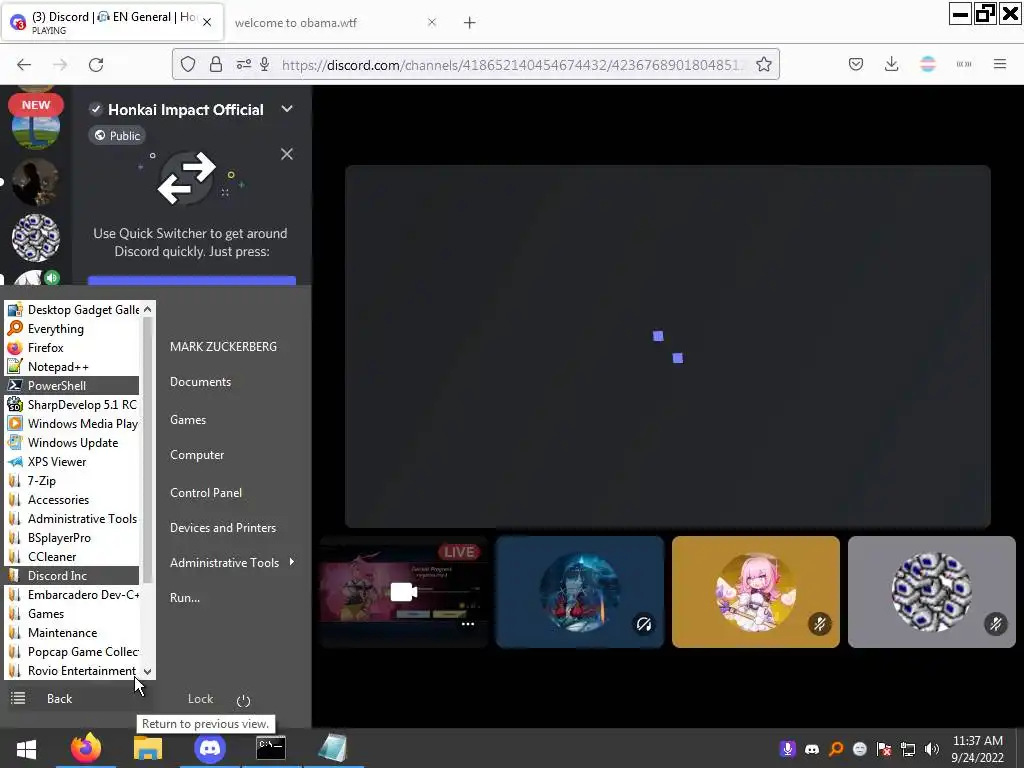Open SharpDevelop 5.1 RC entry

pyautogui.click(x=72, y=404)
